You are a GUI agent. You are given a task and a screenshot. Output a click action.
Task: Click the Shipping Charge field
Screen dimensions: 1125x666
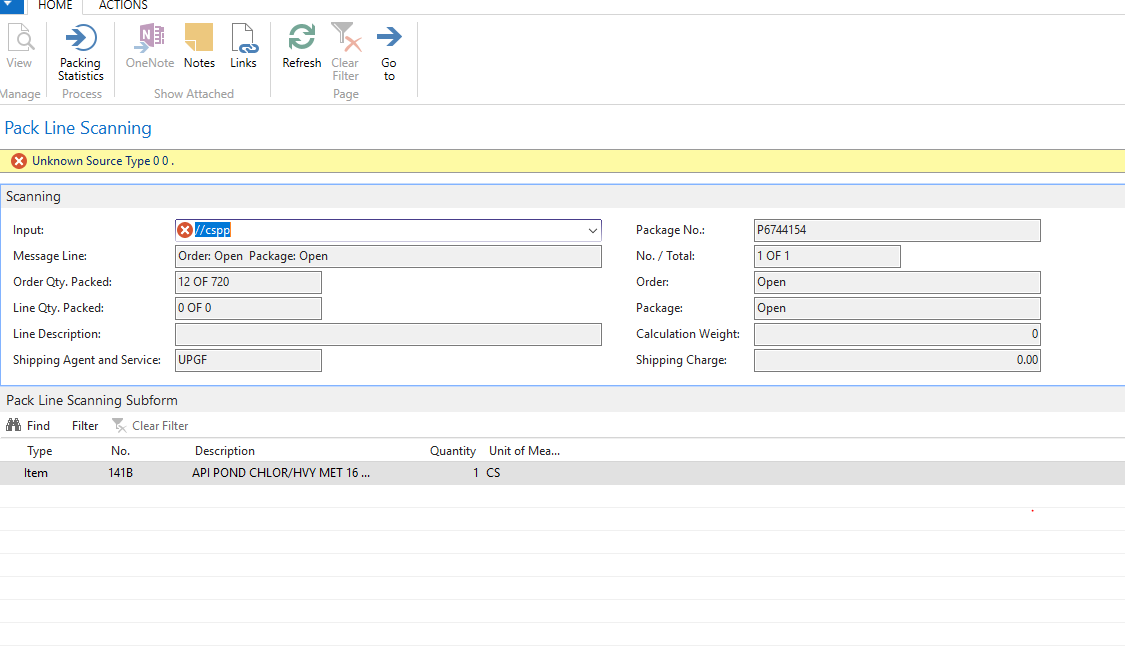[x=897, y=360]
